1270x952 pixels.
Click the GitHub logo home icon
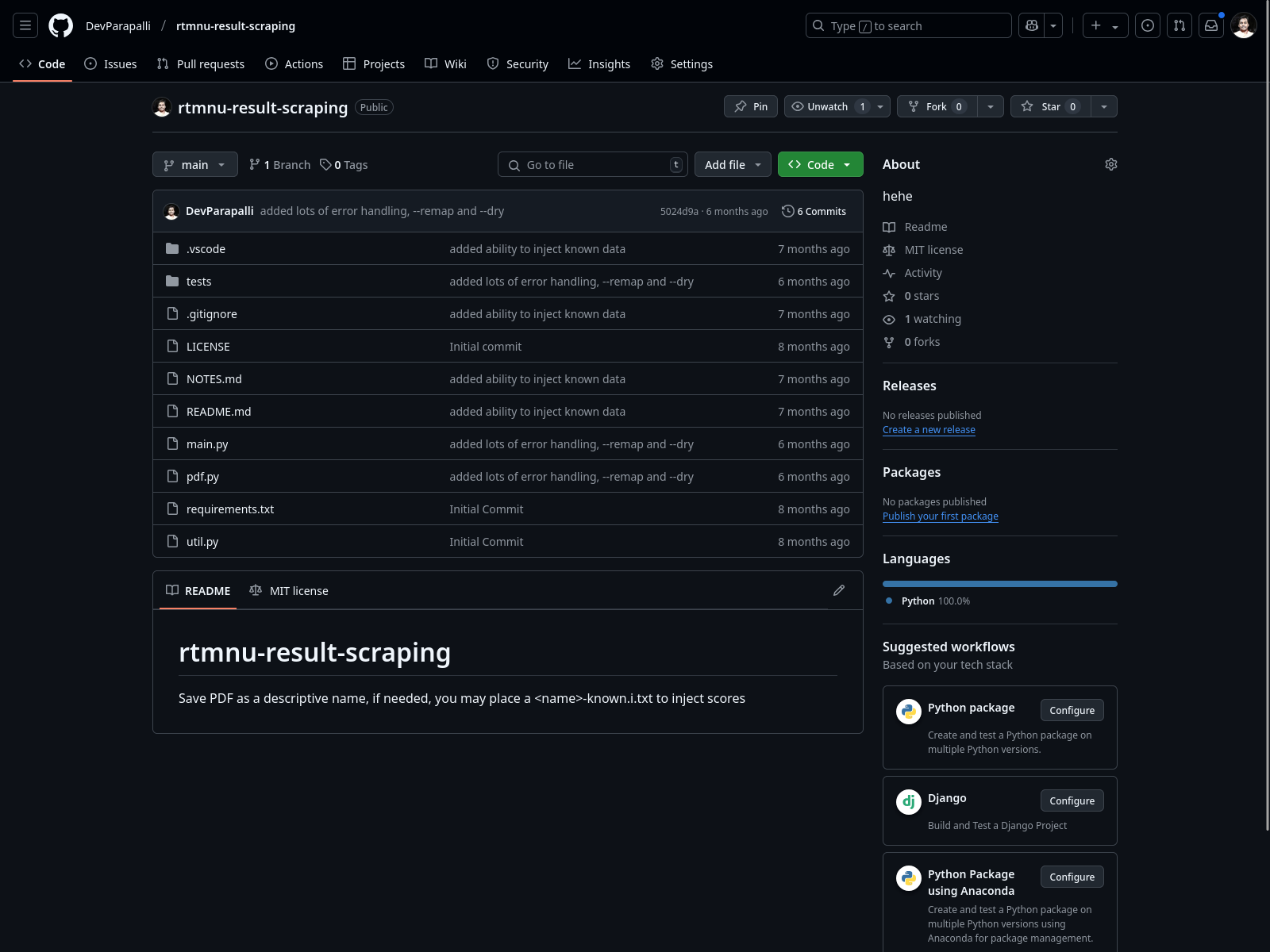[x=61, y=25]
